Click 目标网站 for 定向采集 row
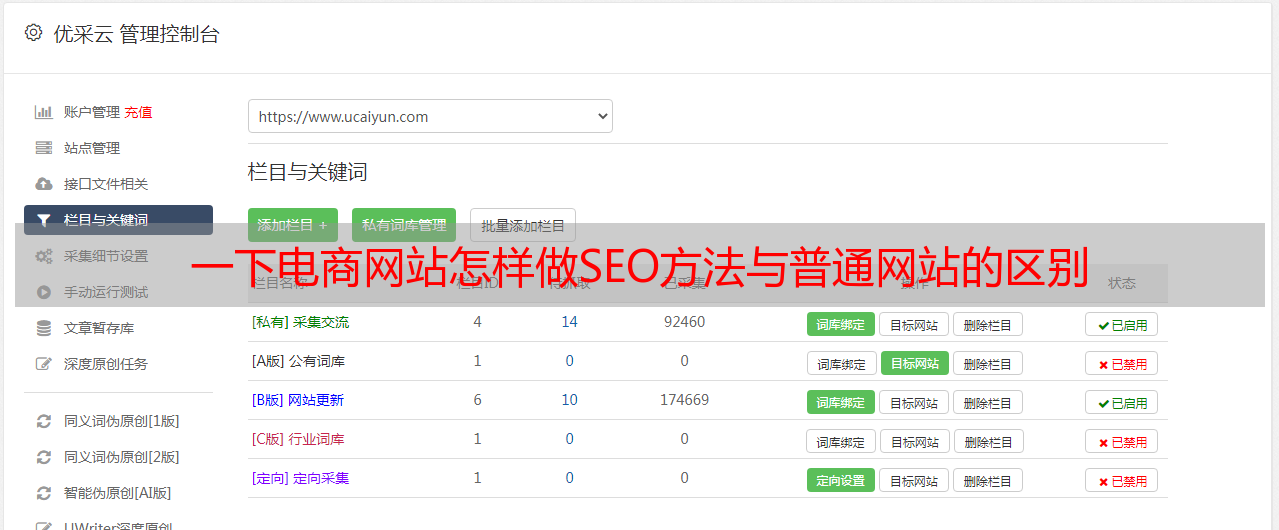1279x530 pixels. (914, 480)
